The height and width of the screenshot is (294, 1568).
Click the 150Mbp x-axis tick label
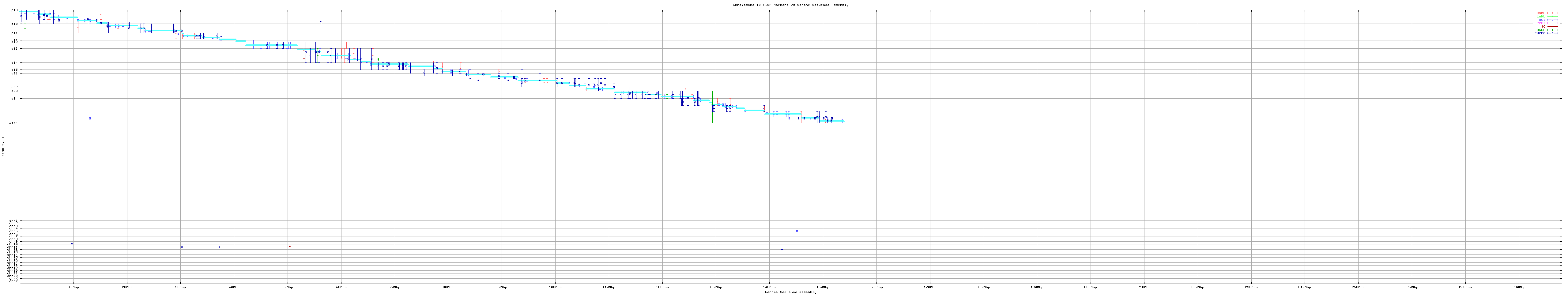[x=822, y=287]
